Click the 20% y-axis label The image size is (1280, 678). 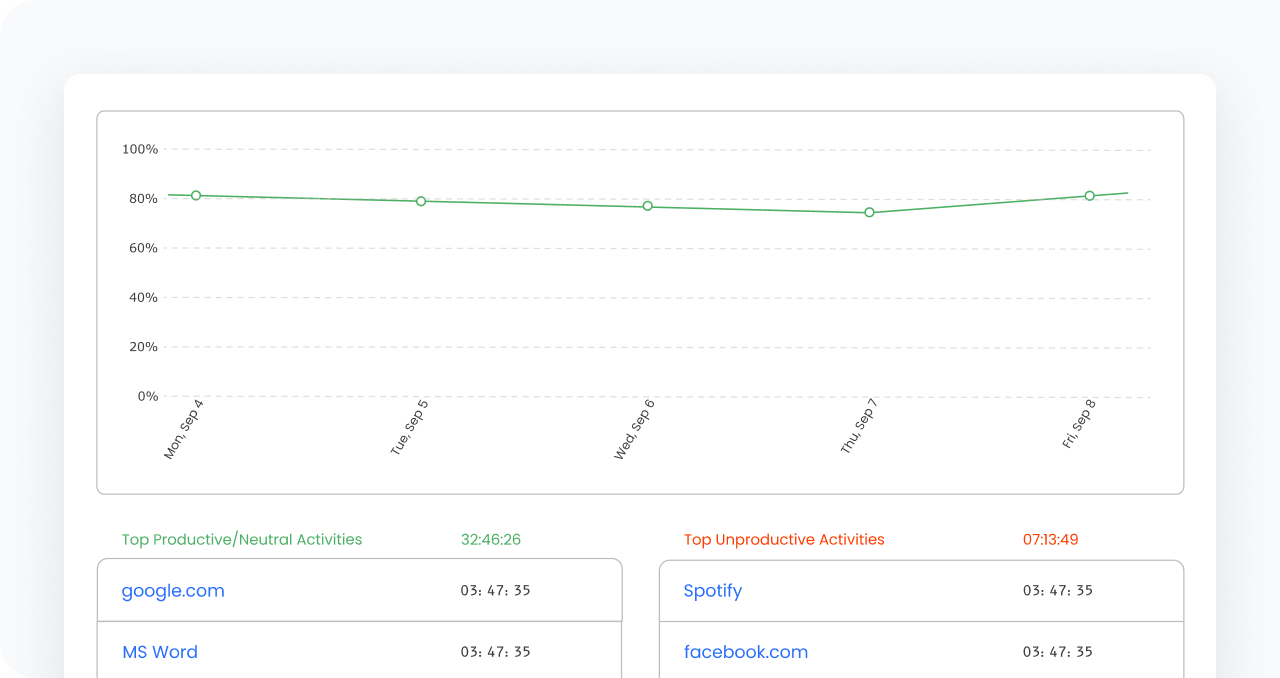[x=144, y=347]
